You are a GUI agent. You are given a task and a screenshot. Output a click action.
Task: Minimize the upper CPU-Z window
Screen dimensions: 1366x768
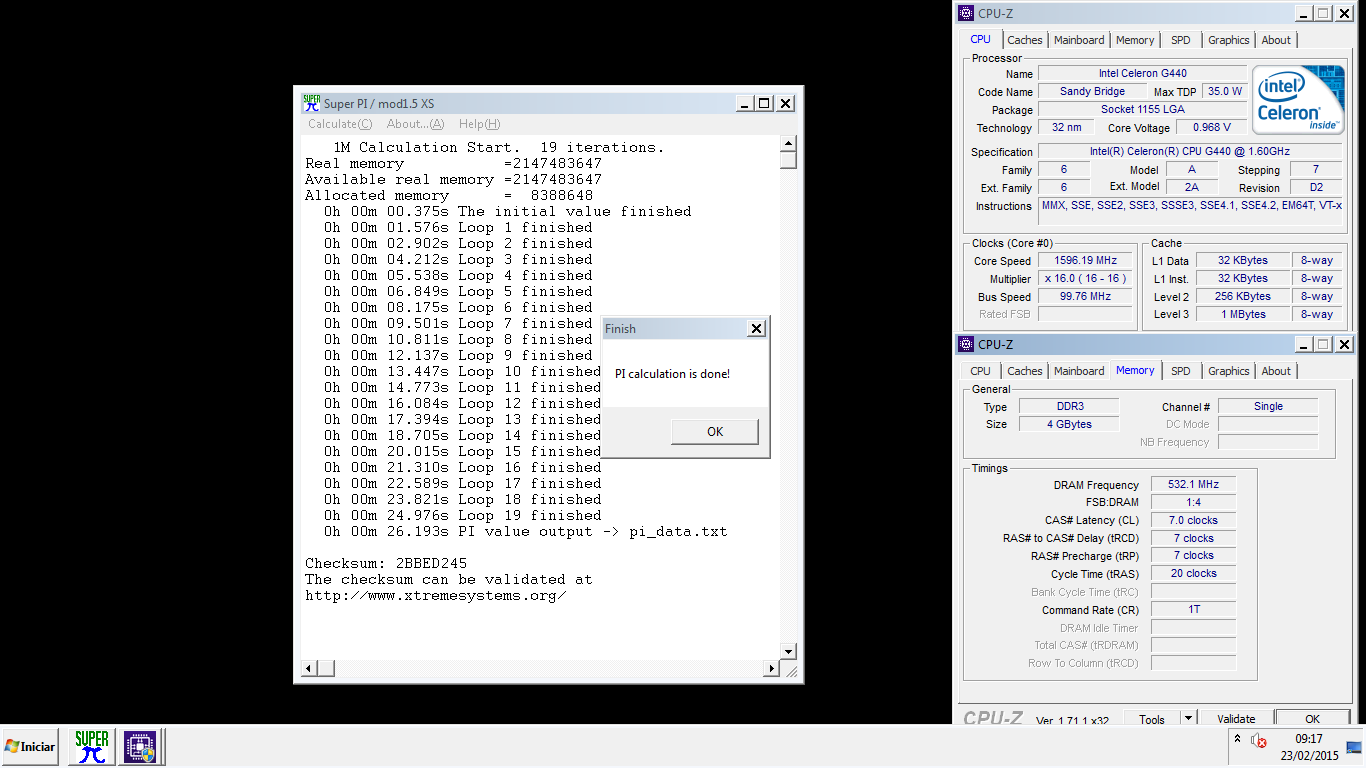tap(1303, 13)
